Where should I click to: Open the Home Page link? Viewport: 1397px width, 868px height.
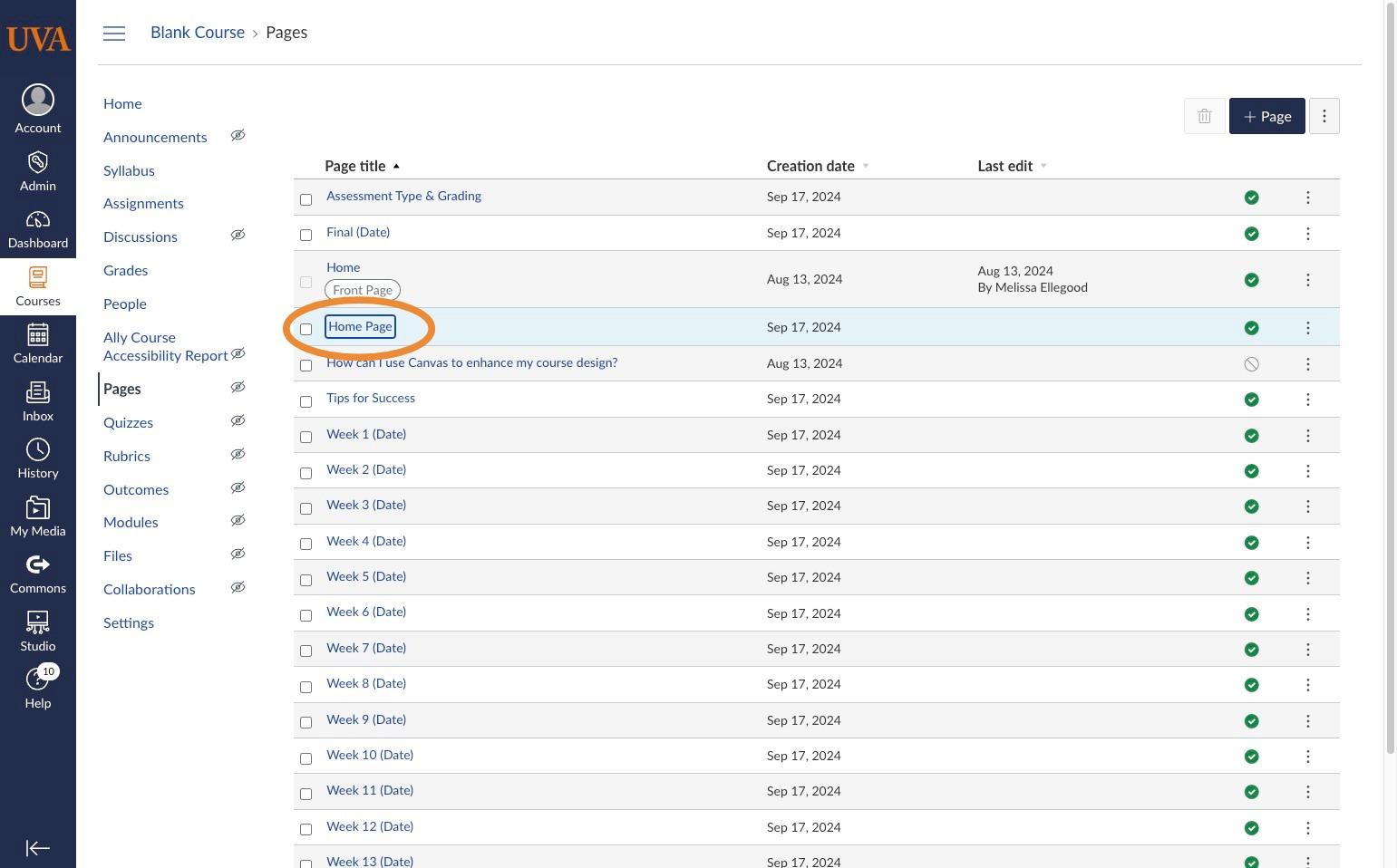[x=360, y=326]
